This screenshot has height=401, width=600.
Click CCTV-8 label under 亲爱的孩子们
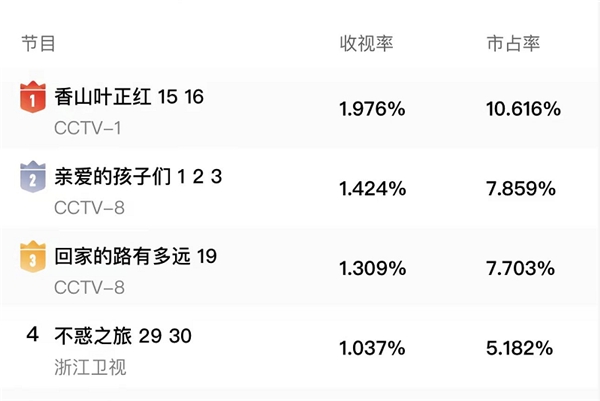click(90, 208)
